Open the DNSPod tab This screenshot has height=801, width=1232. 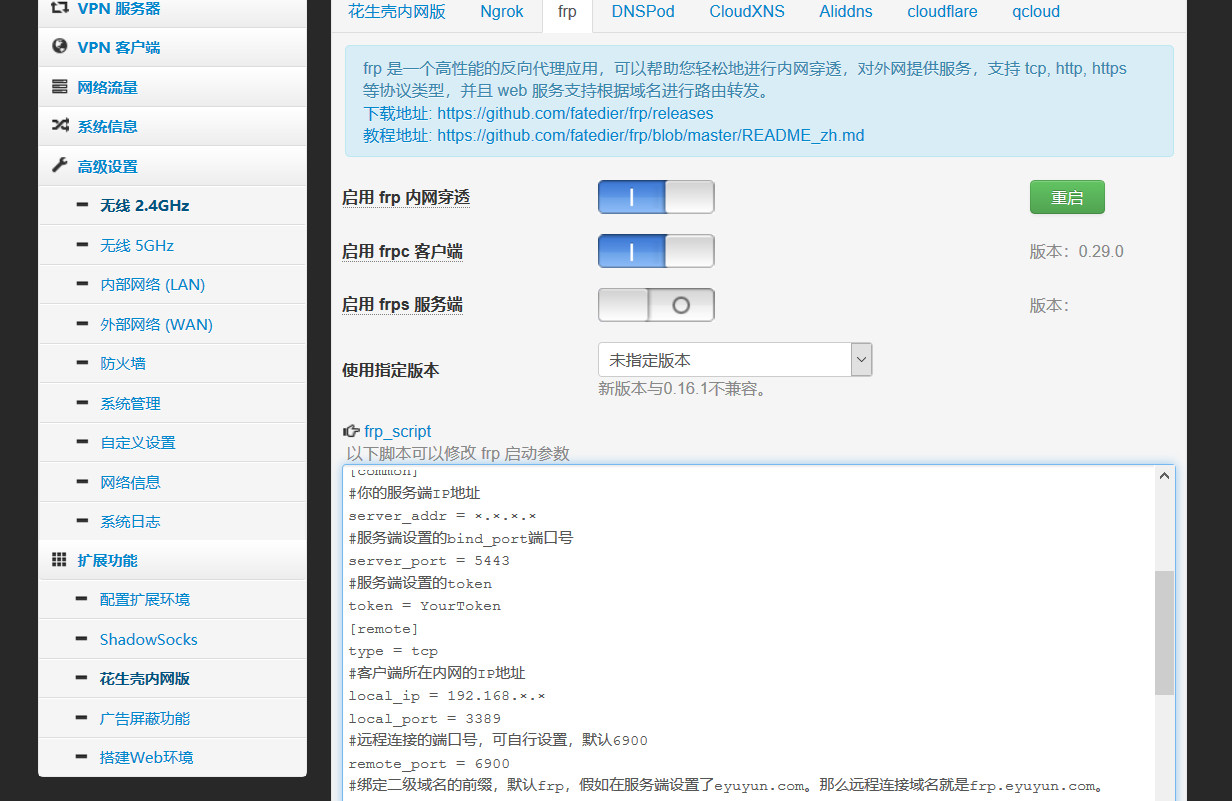(643, 12)
